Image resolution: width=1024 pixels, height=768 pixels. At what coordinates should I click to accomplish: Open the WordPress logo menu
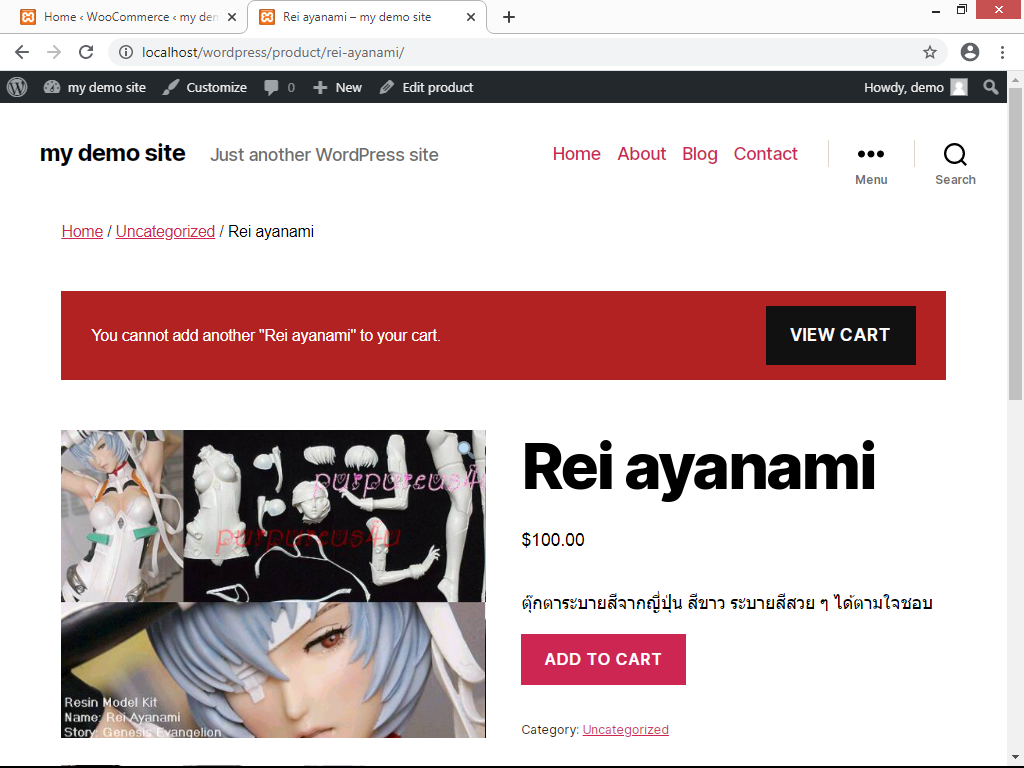(x=17, y=88)
